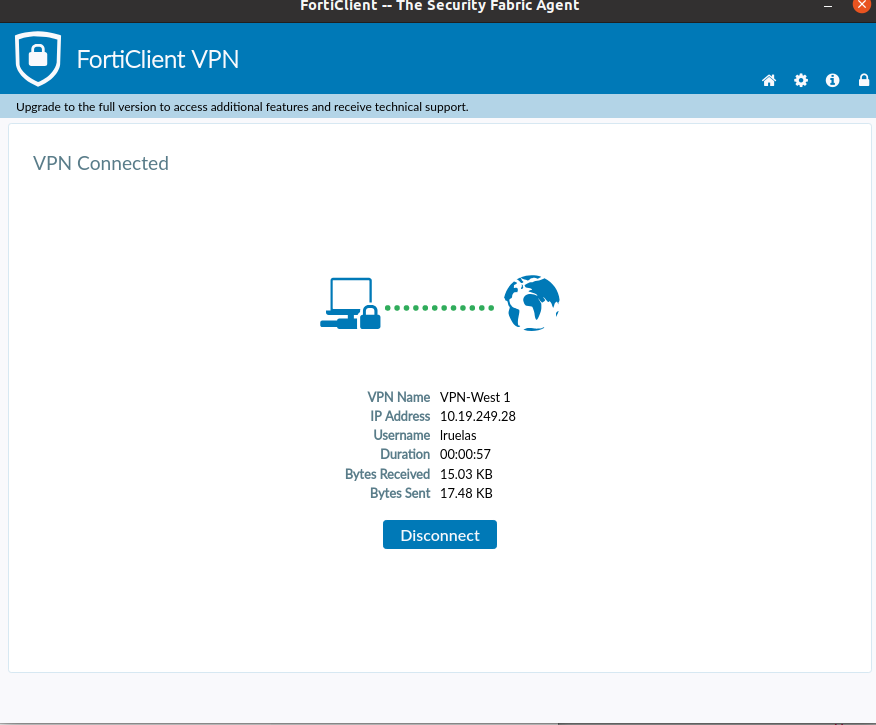The image size is (876, 725).
Task: Click the 'VPN Name' label
Action: 399,397
